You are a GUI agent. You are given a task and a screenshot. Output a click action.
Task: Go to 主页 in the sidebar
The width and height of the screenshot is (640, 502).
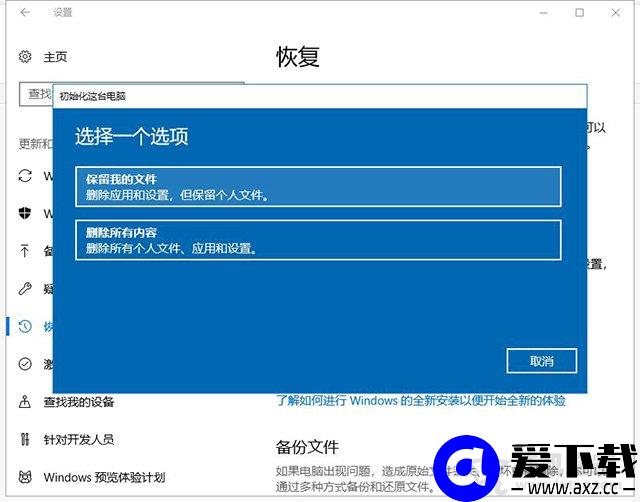[55, 57]
